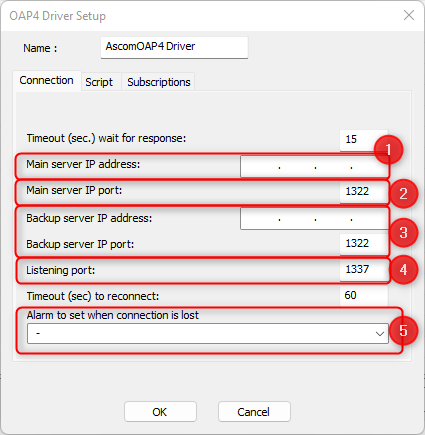Click the Backup server IP port field
The width and height of the screenshot is (425, 435).
pos(364,244)
